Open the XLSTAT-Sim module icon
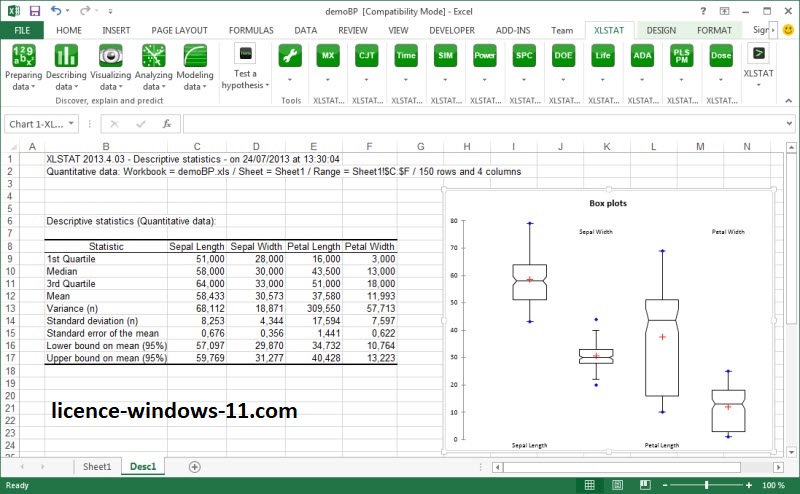The width and height of the screenshot is (800, 494). (445, 56)
